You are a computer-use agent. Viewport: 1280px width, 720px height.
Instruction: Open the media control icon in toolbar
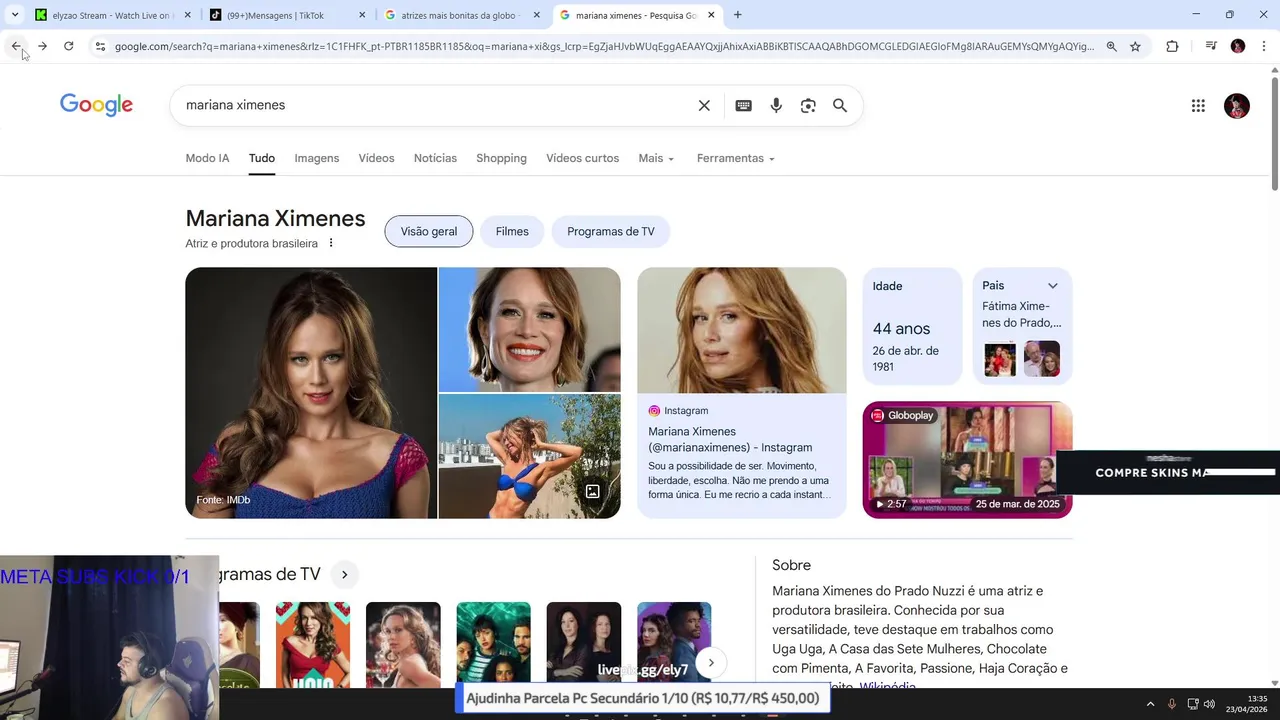[x=1211, y=46]
